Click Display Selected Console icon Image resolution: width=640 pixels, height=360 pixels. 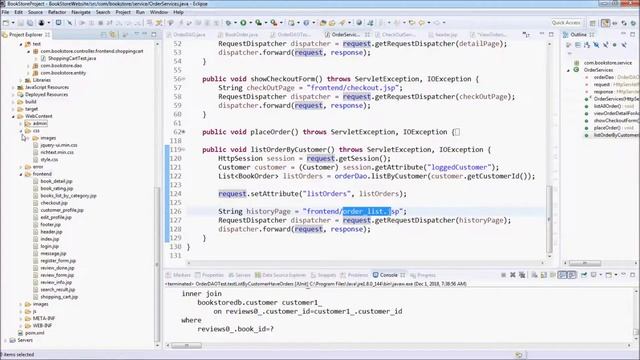(594, 275)
